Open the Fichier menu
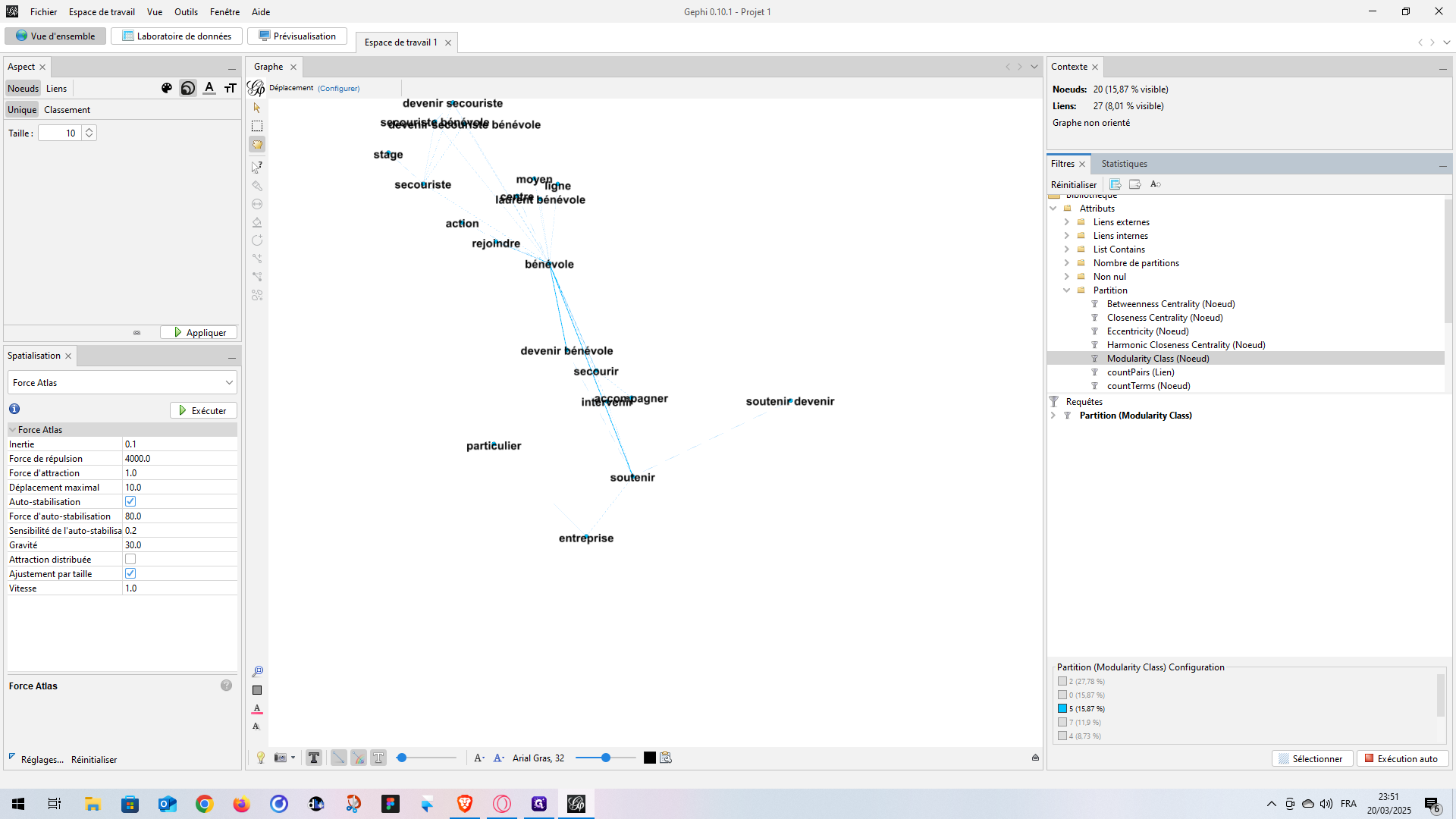The width and height of the screenshot is (1456, 819). tap(44, 11)
